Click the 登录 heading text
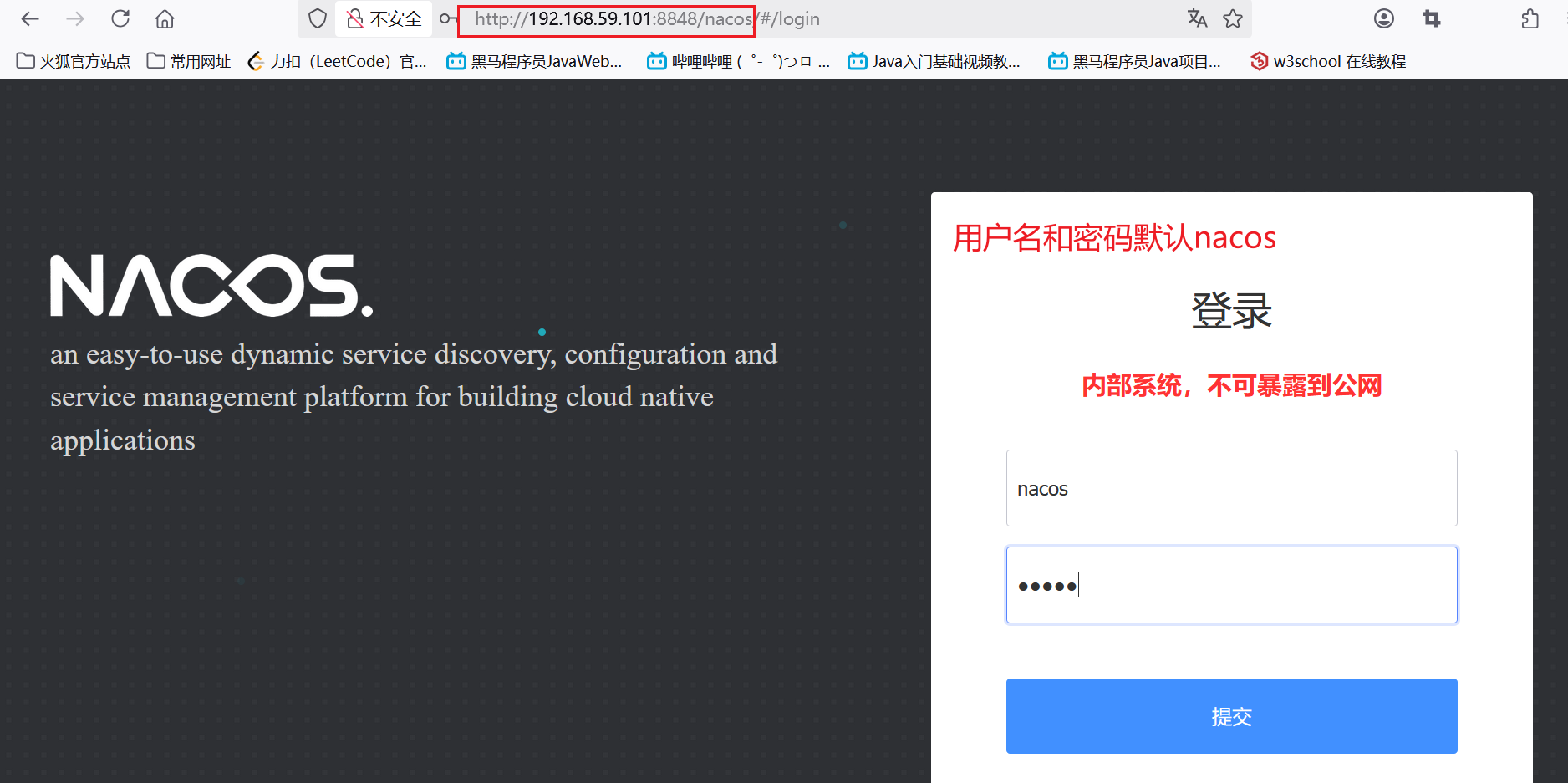This screenshot has height=783, width=1568. click(x=1231, y=311)
